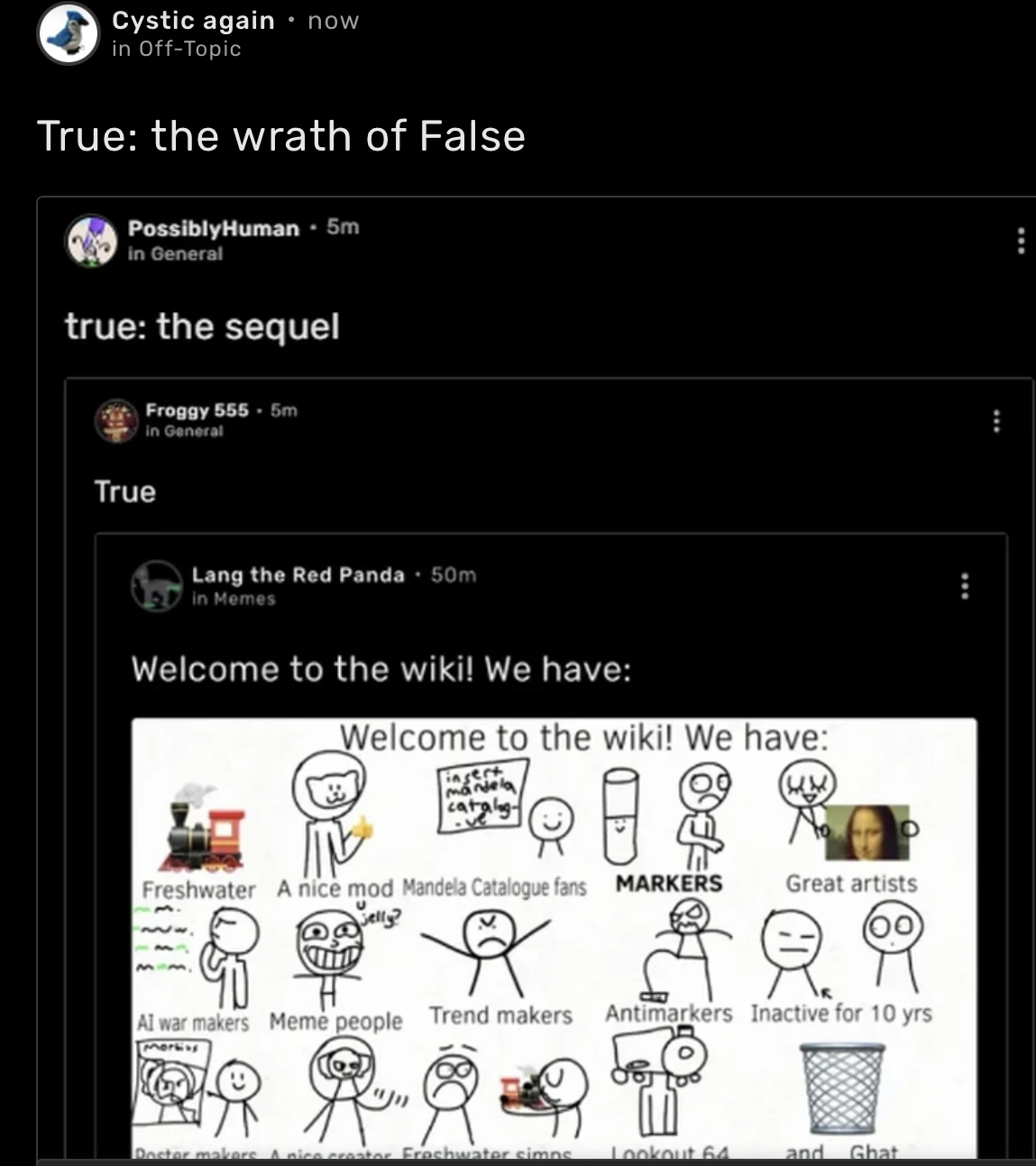Expand options menu on Lang's post

coord(965,586)
